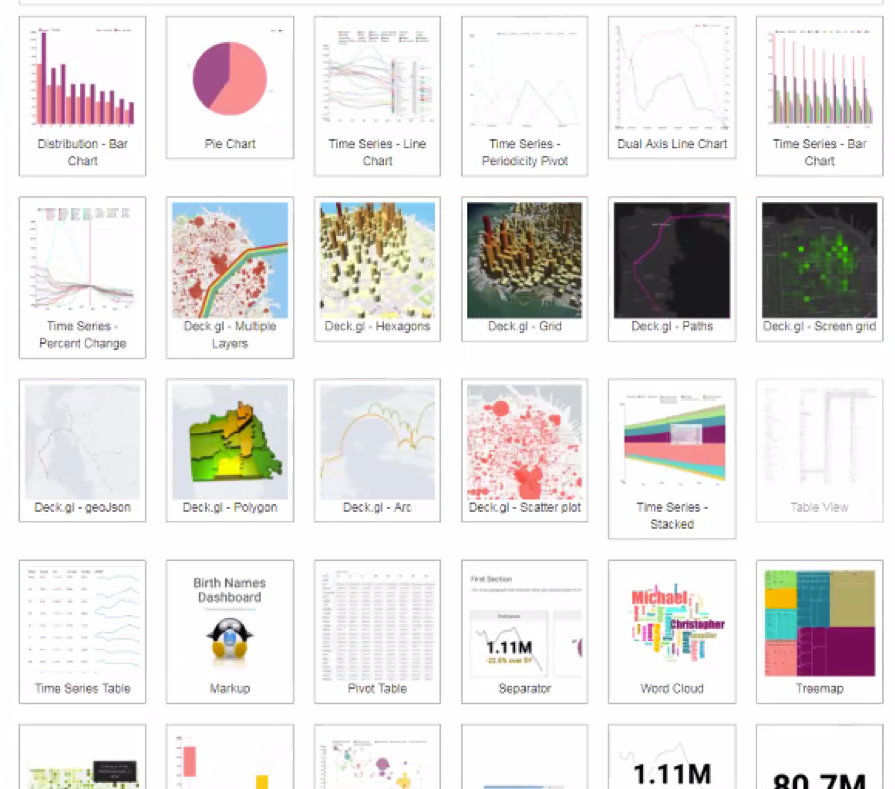Select the Word Cloud visualization
The image size is (895, 789).
672,631
